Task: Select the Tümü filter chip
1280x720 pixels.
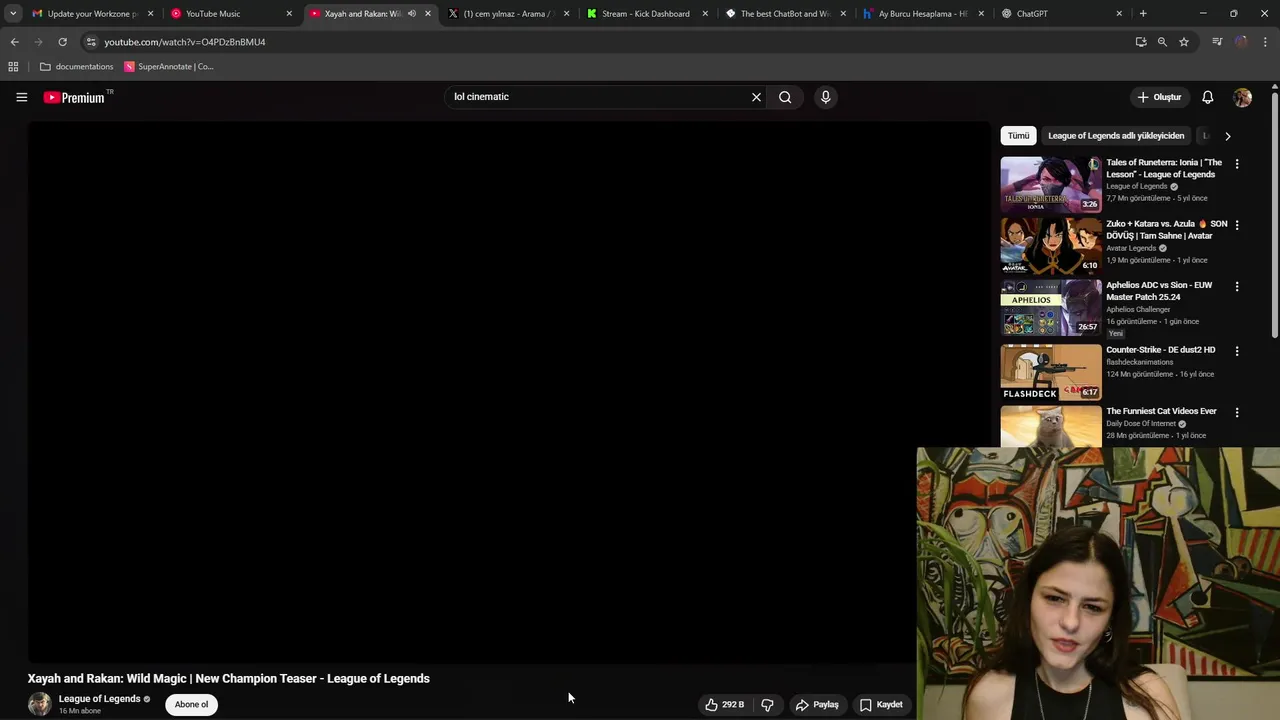Action: pyautogui.click(x=1018, y=136)
